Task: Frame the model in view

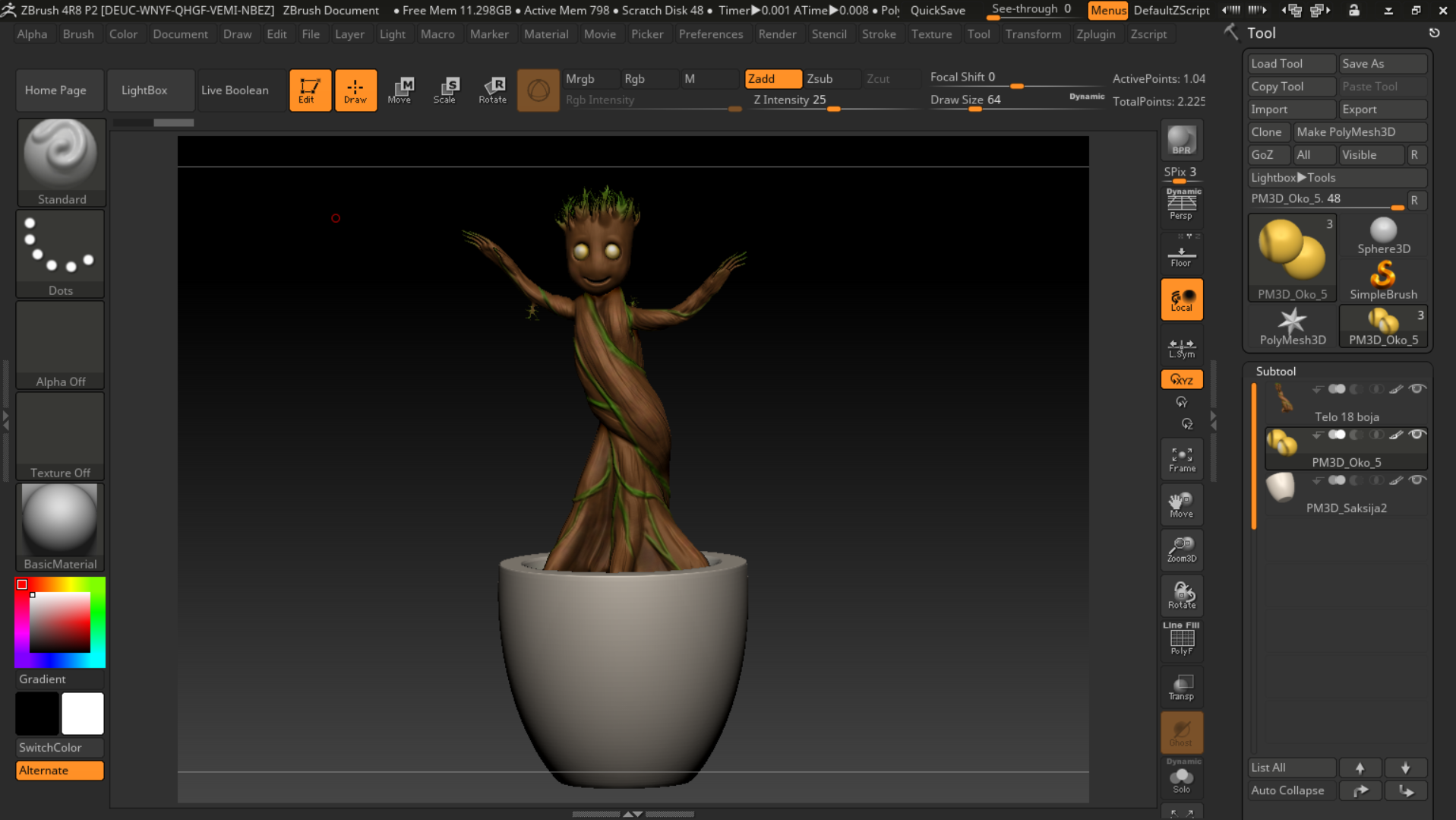Action: 1181,459
